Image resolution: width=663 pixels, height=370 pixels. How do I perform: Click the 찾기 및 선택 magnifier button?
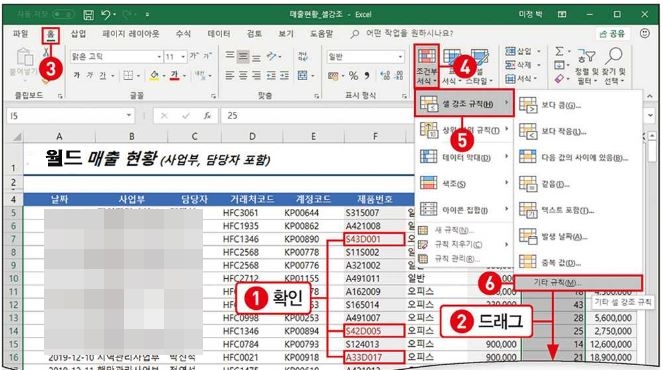614,66
